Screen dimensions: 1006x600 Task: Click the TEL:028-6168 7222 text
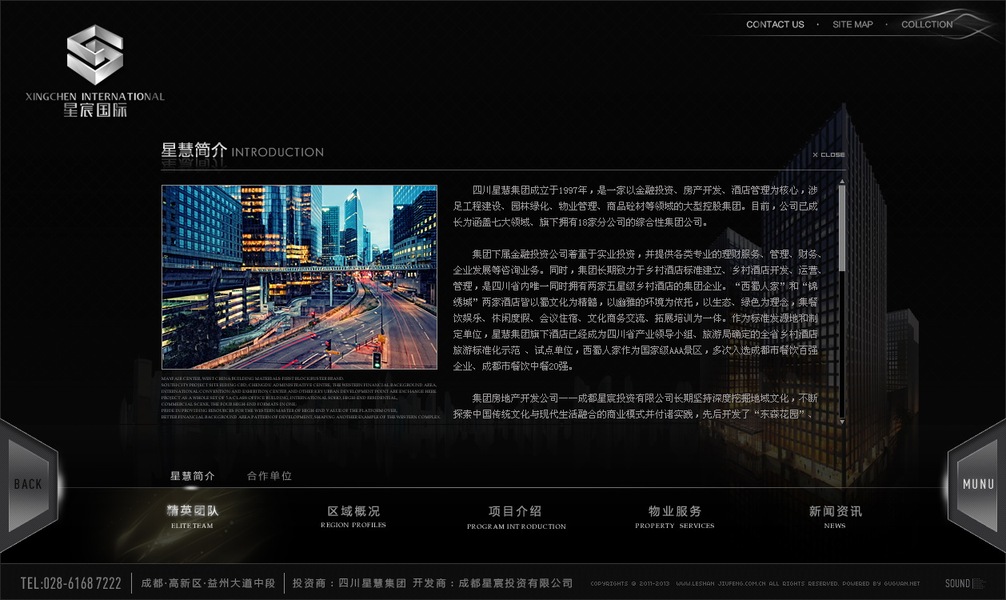pyautogui.click(x=71, y=583)
